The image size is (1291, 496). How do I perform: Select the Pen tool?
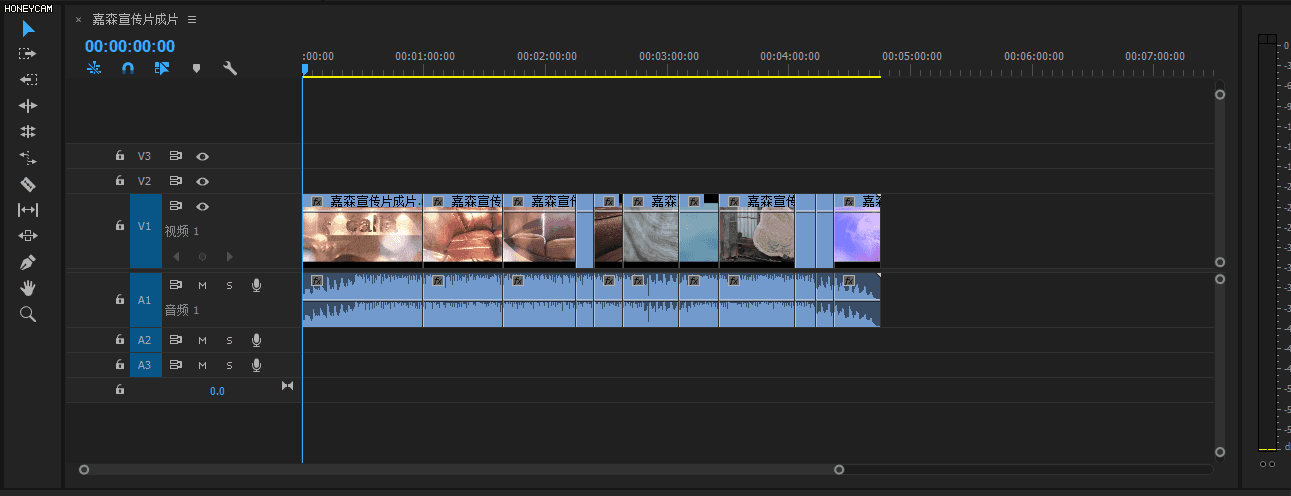coord(28,262)
